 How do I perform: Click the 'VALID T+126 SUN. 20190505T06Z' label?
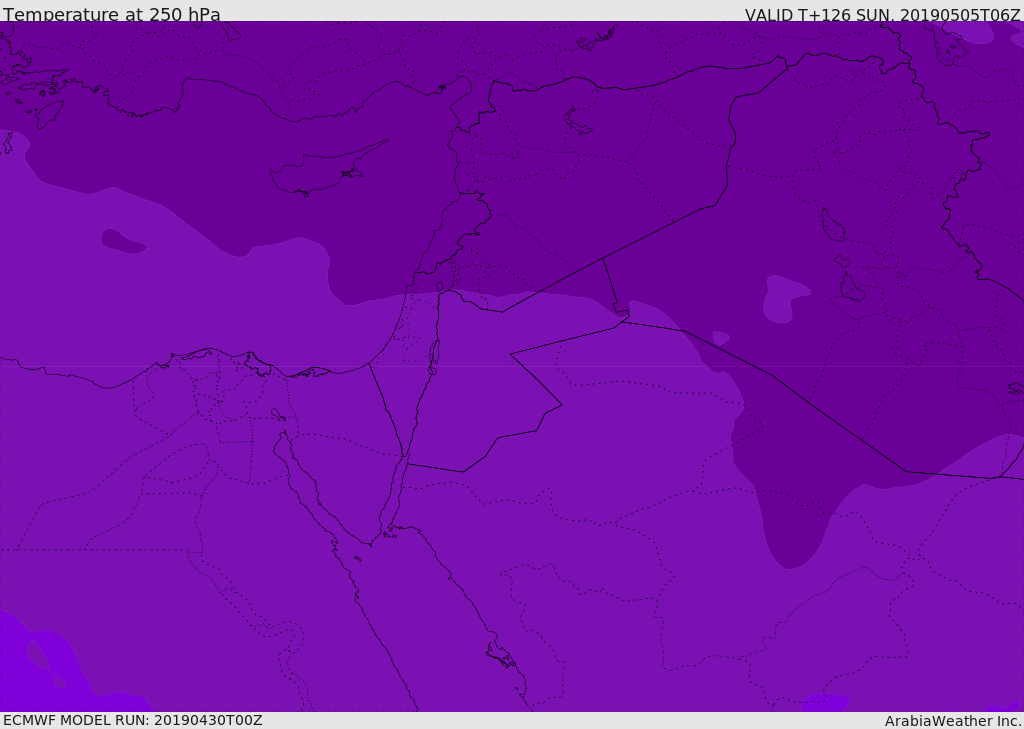pyautogui.click(x=882, y=14)
